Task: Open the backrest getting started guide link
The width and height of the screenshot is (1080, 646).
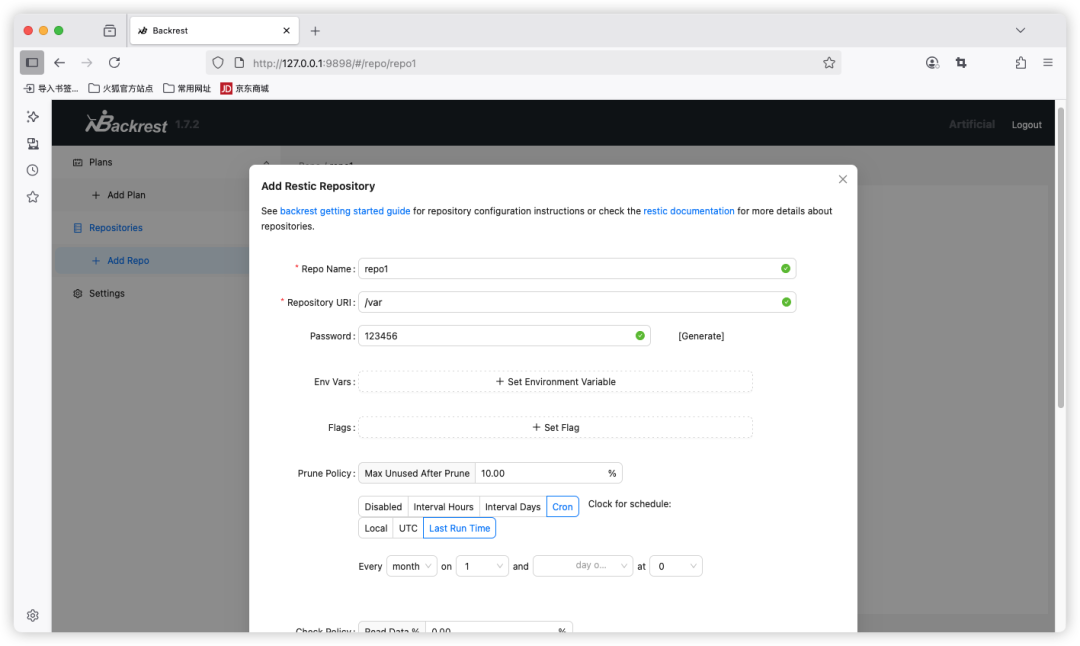Action: [345, 211]
